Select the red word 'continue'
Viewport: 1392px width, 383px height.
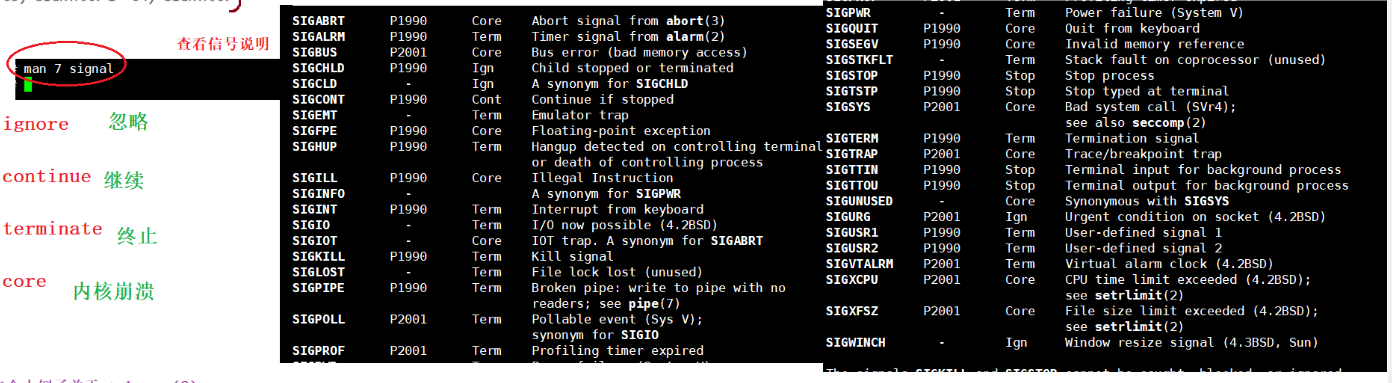pos(47,177)
